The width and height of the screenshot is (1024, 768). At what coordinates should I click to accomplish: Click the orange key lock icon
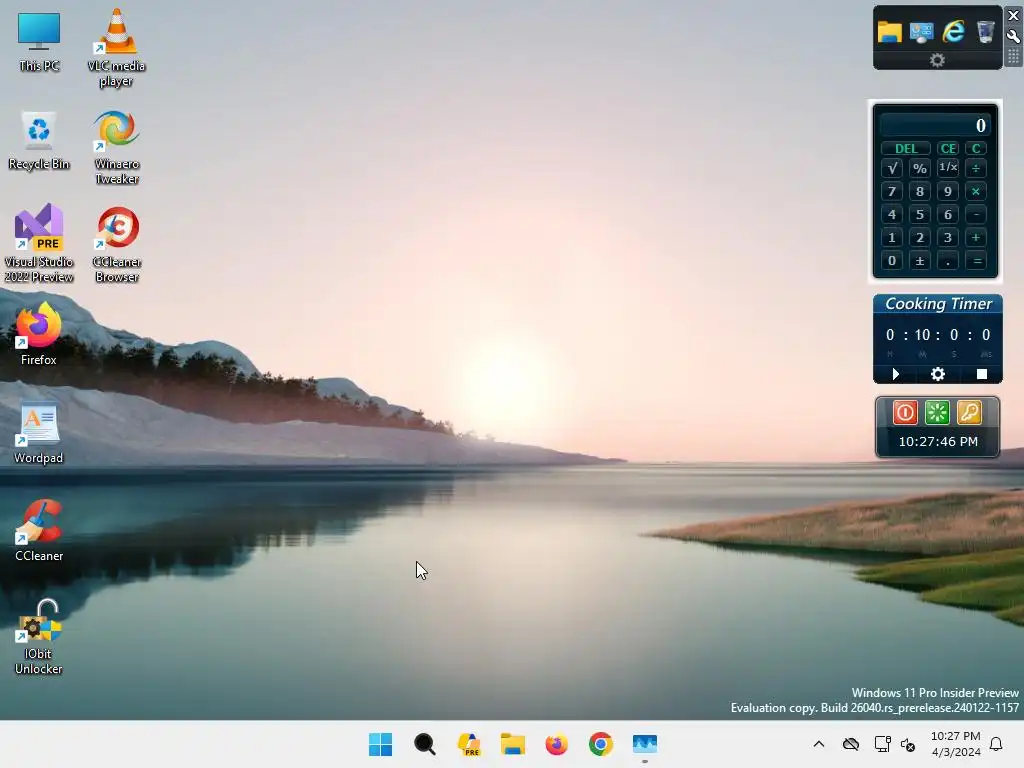click(969, 413)
